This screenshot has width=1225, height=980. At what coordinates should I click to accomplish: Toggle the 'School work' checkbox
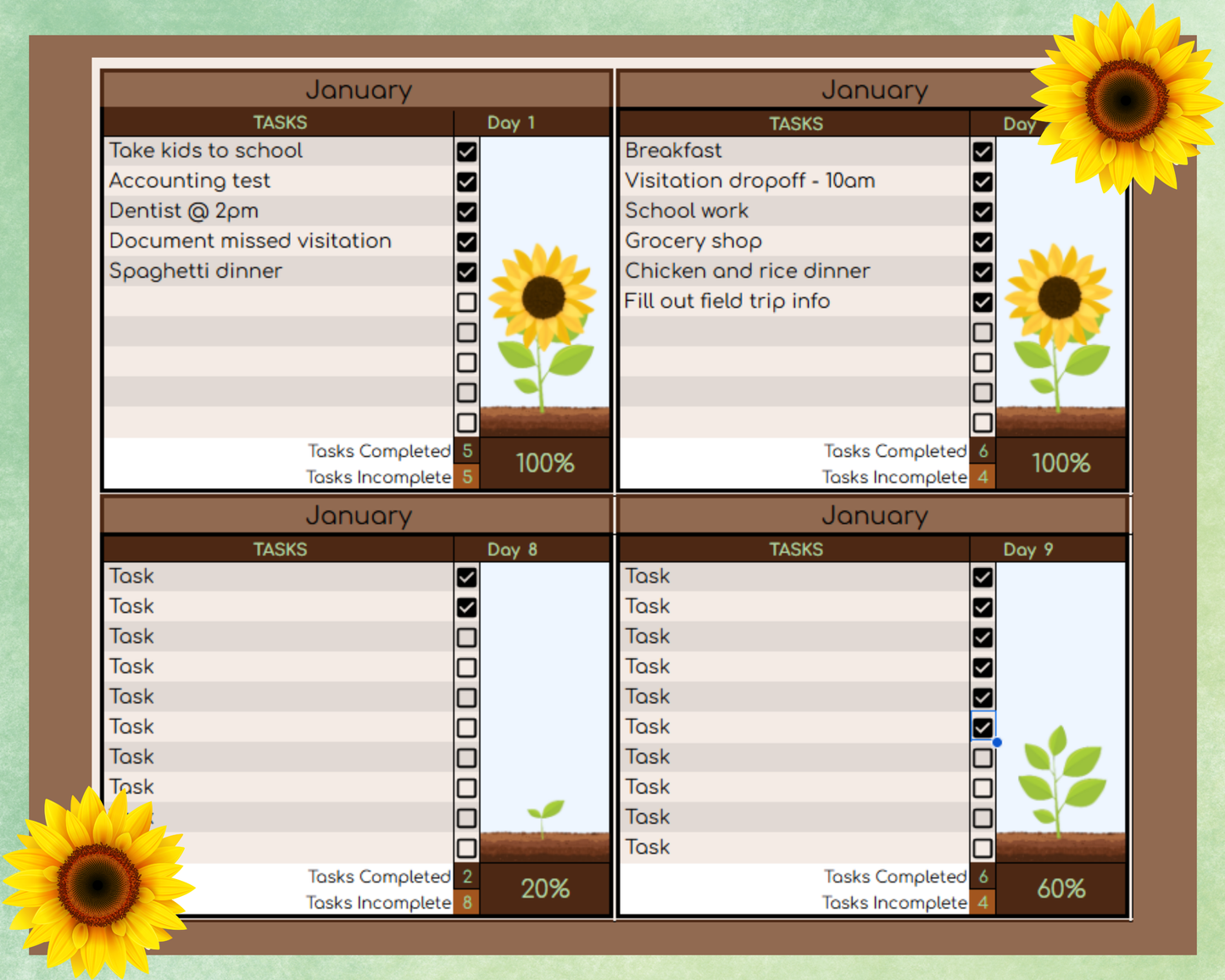(983, 212)
